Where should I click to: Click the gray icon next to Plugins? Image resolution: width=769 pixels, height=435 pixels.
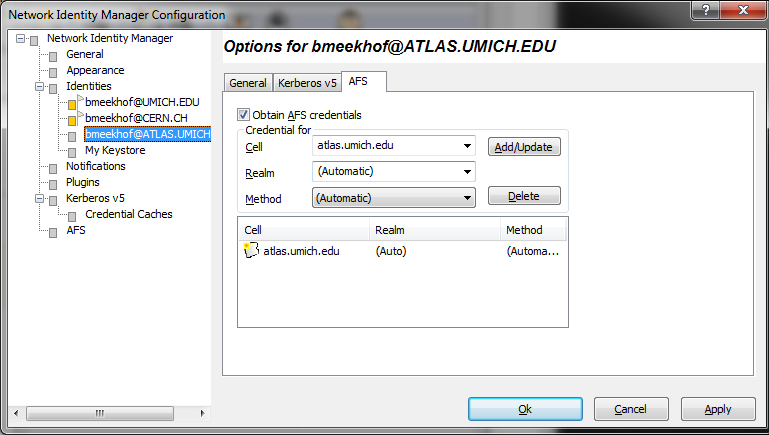[x=53, y=184]
